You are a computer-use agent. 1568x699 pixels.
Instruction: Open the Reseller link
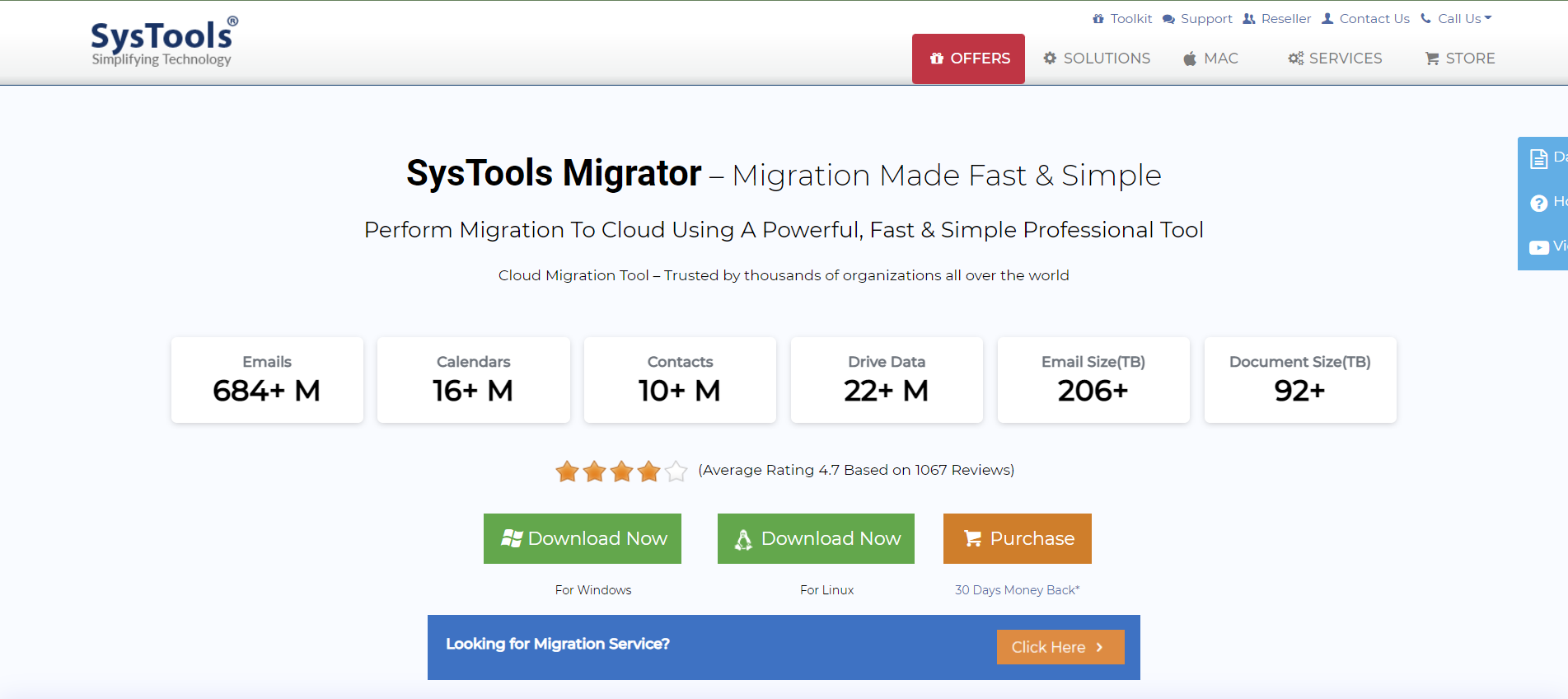(1276, 19)
